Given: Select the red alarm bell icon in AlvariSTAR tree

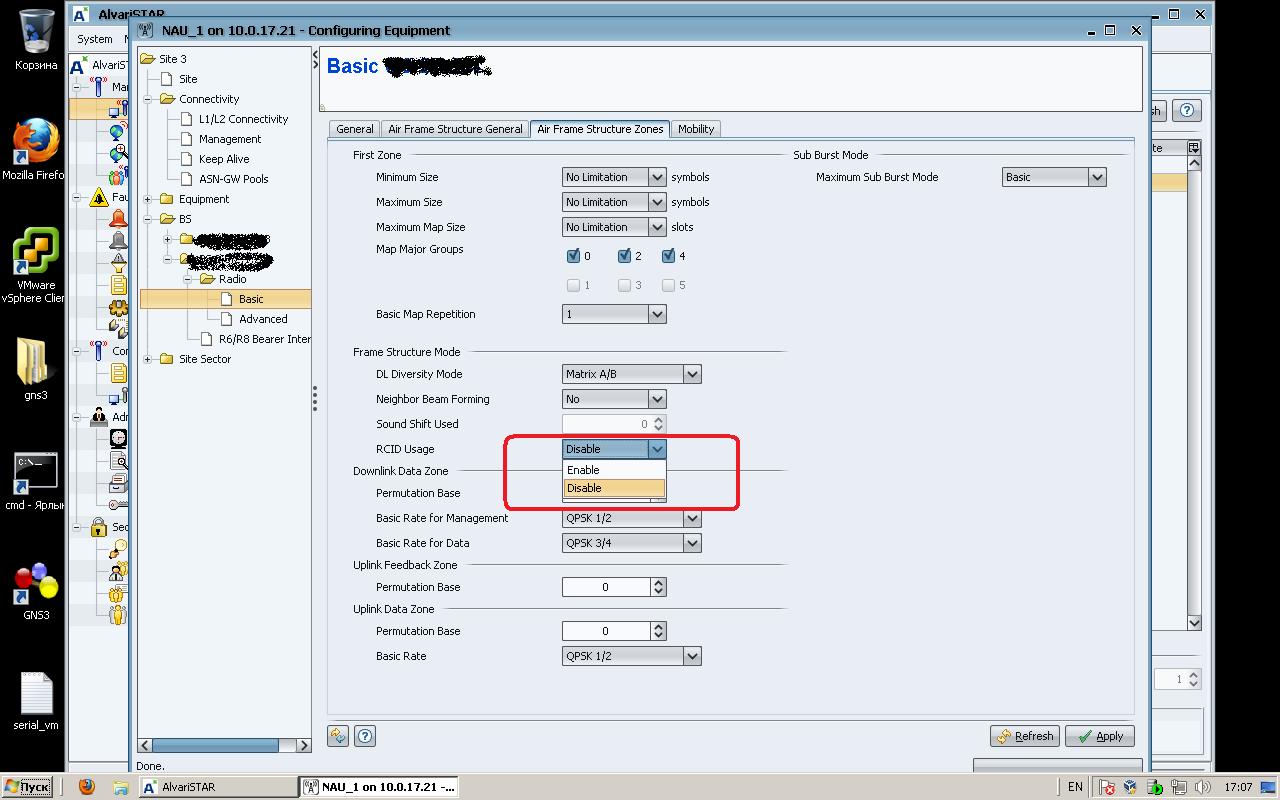Looking at the screenshot, I should 118,219.
